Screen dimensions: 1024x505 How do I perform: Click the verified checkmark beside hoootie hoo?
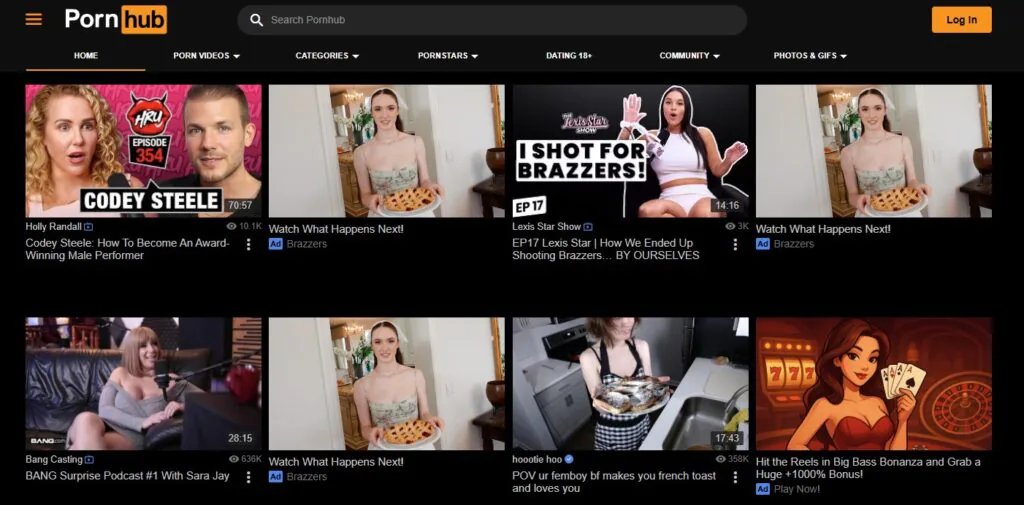(x=569, y=459)
